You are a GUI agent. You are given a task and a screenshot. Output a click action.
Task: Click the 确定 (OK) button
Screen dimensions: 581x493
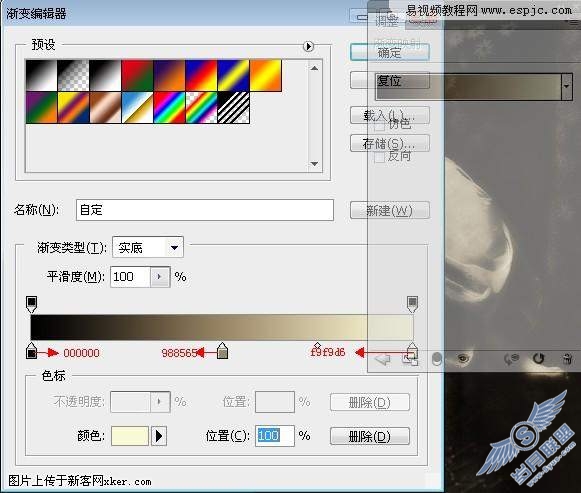pyautogui.click(x=389, y=53)
